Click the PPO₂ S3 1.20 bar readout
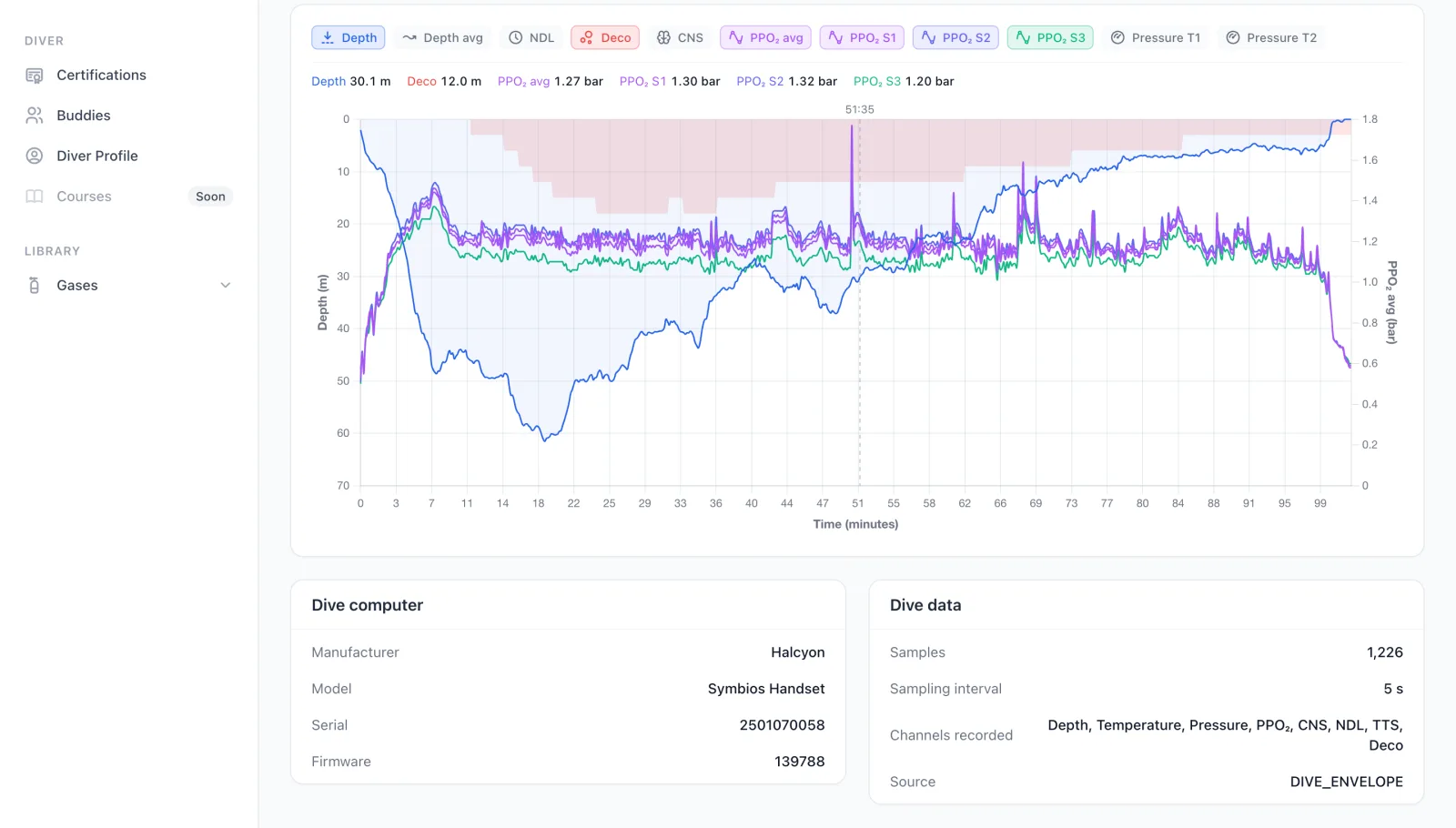The width and height of the screenshot is (1456, 828). [904, 81]
